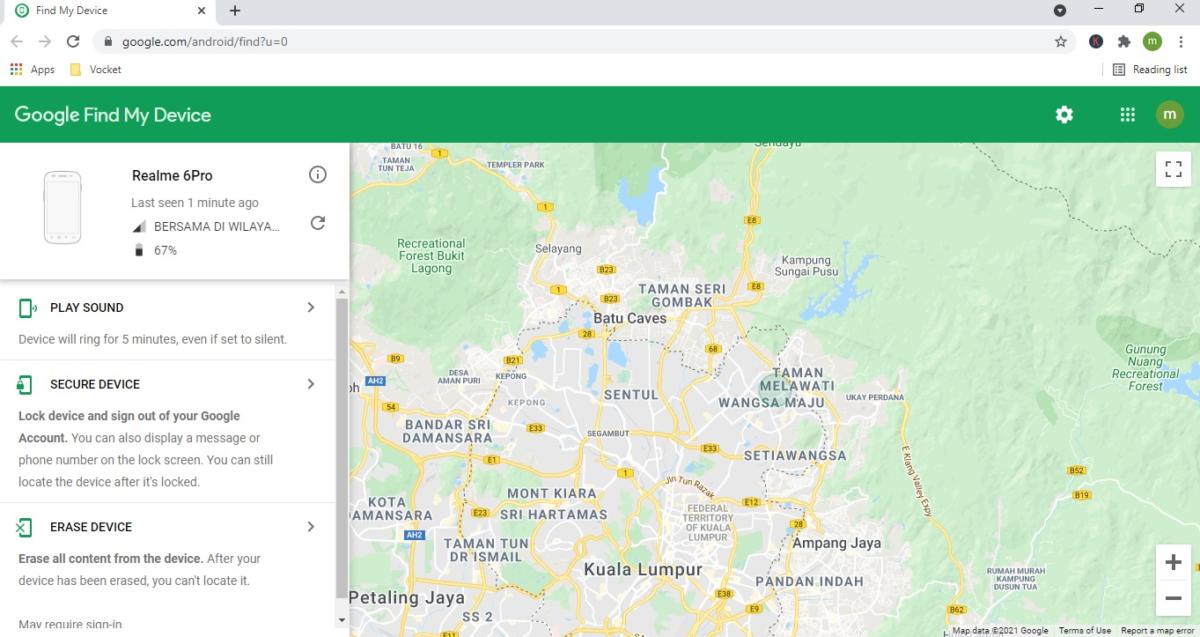Click Report a map error link
1200x637 pixels.
pos(1158,631)
